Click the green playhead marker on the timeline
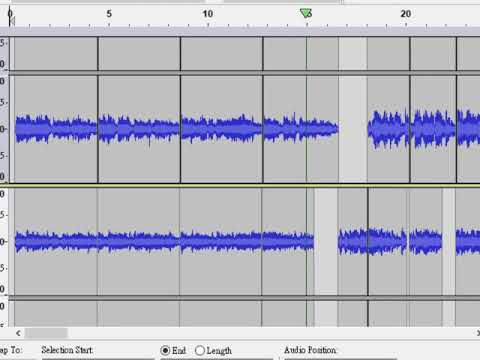 (306, 13)
